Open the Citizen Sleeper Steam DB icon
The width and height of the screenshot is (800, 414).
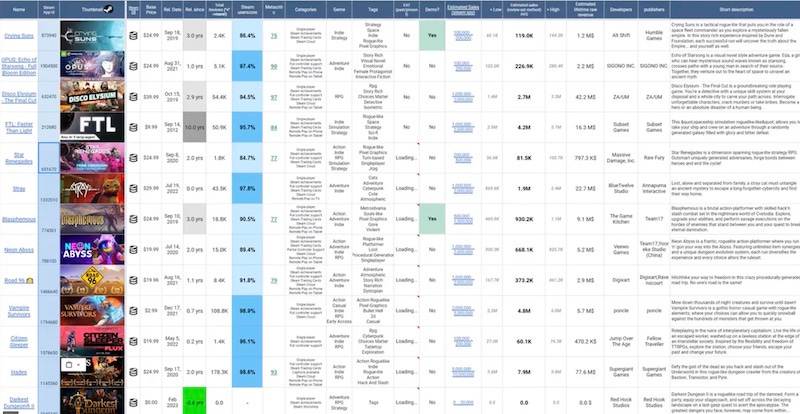(133, 342)
